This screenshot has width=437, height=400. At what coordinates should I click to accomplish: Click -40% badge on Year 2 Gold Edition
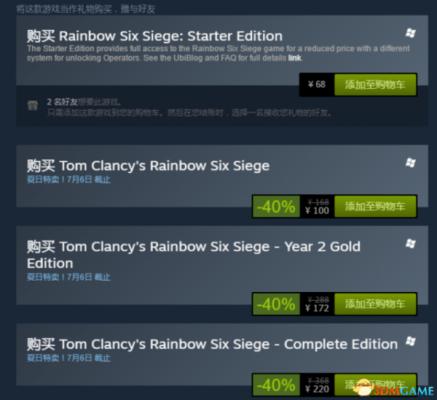276,304
